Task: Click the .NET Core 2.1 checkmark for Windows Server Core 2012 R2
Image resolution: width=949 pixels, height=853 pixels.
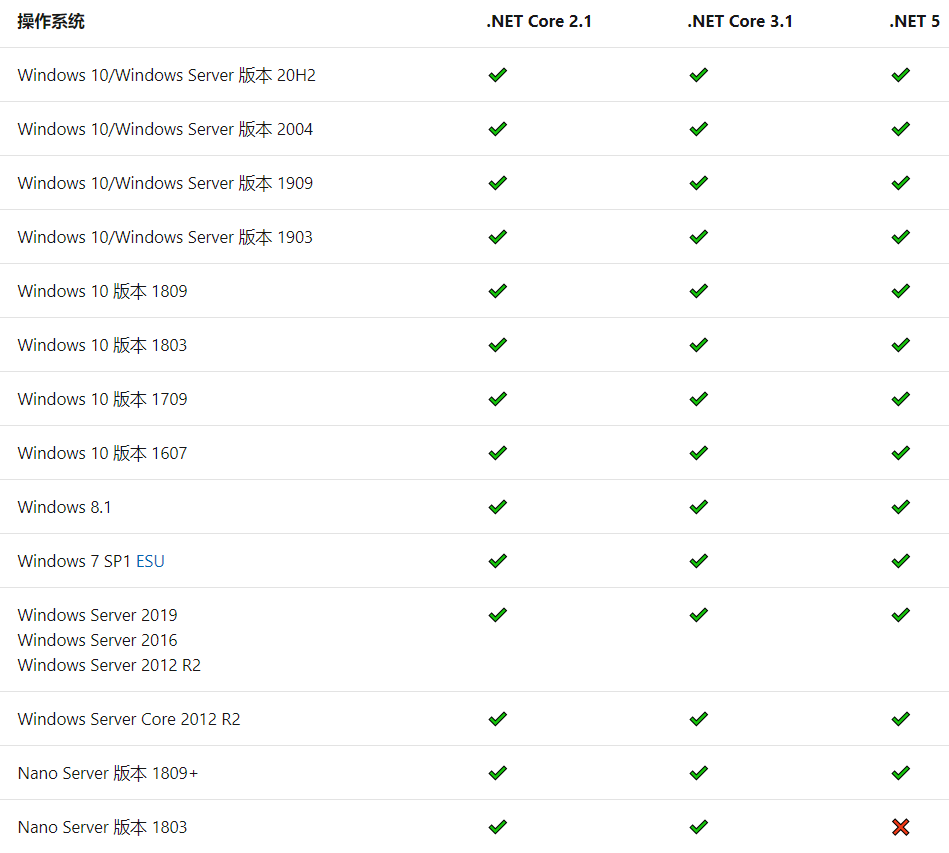Action: [497, 719]
